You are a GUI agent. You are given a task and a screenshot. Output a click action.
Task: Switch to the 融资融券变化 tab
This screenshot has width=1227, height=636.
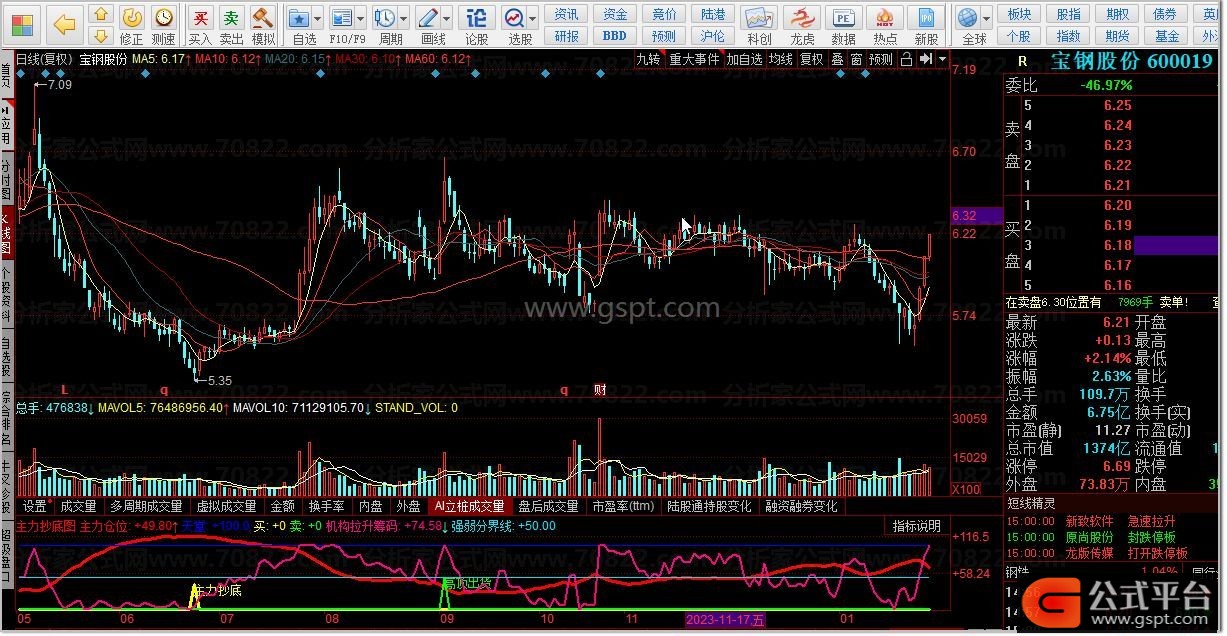[801, 506]
